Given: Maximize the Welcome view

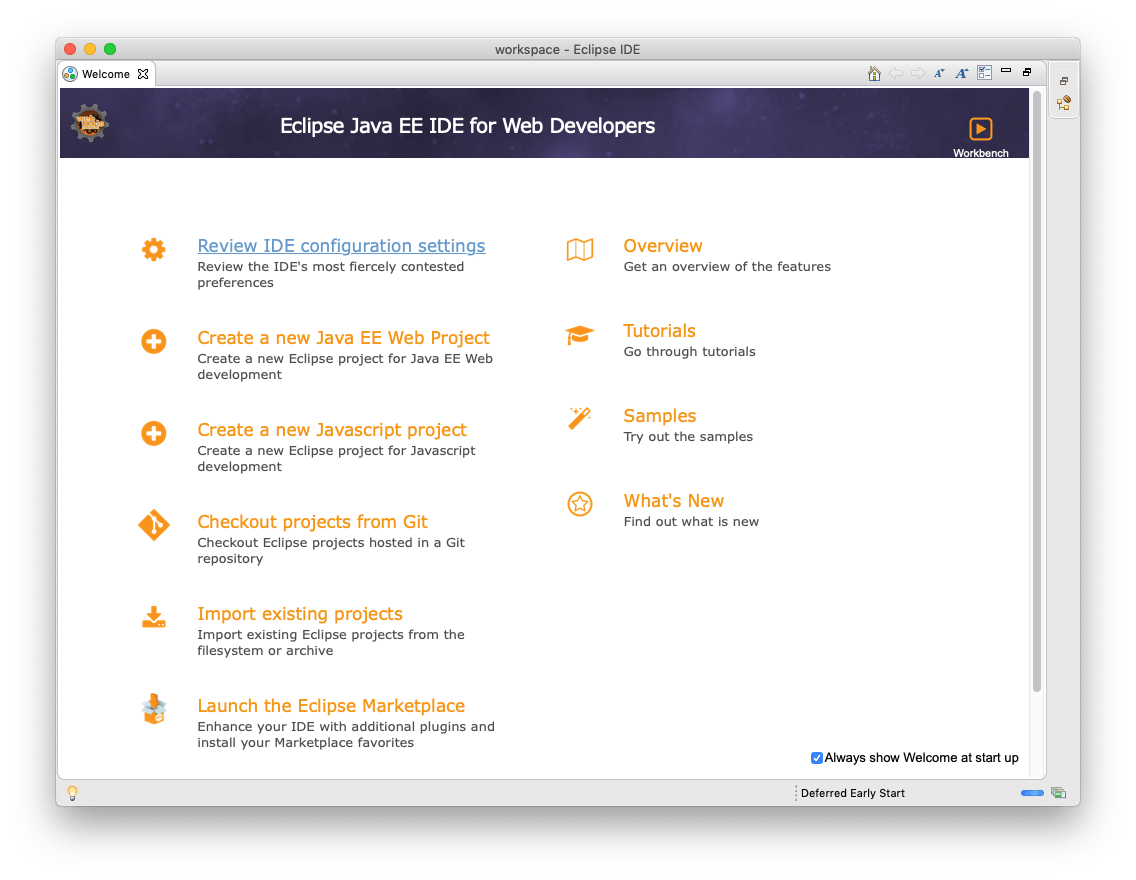Looking at the screenshot, I should click(1027, 72).
